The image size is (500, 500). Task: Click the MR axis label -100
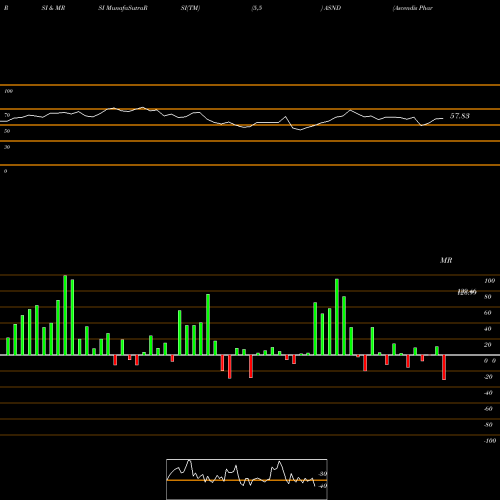pos(489,441)
